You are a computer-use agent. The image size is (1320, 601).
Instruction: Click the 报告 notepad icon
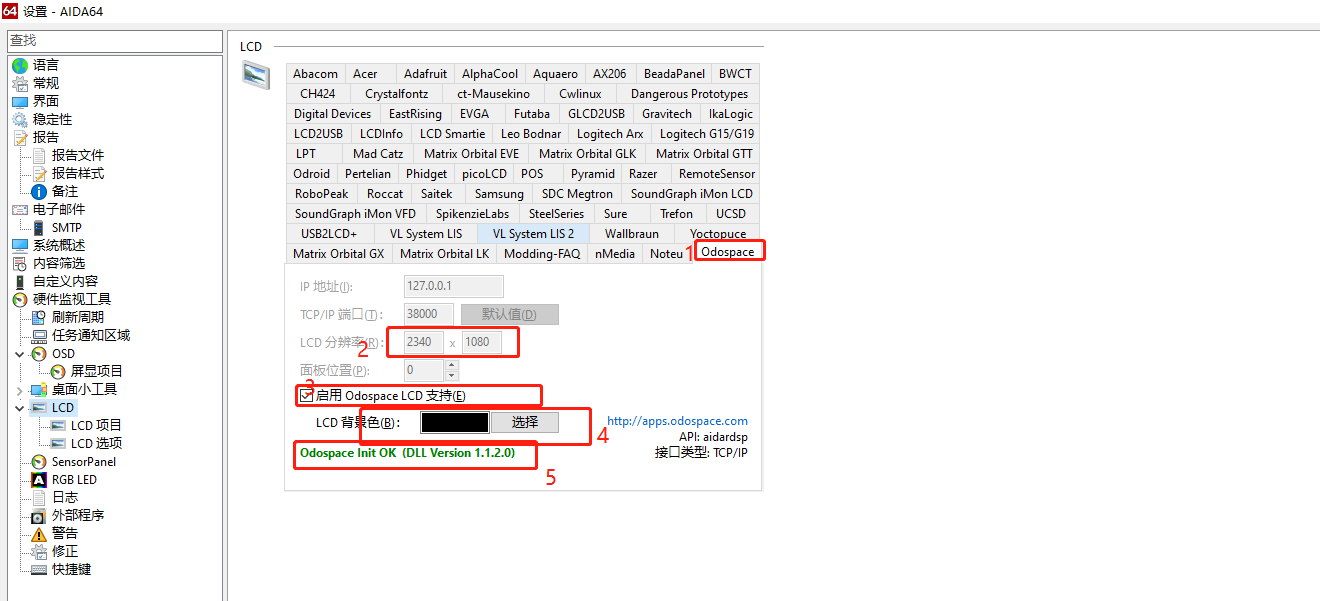(20, 137)
